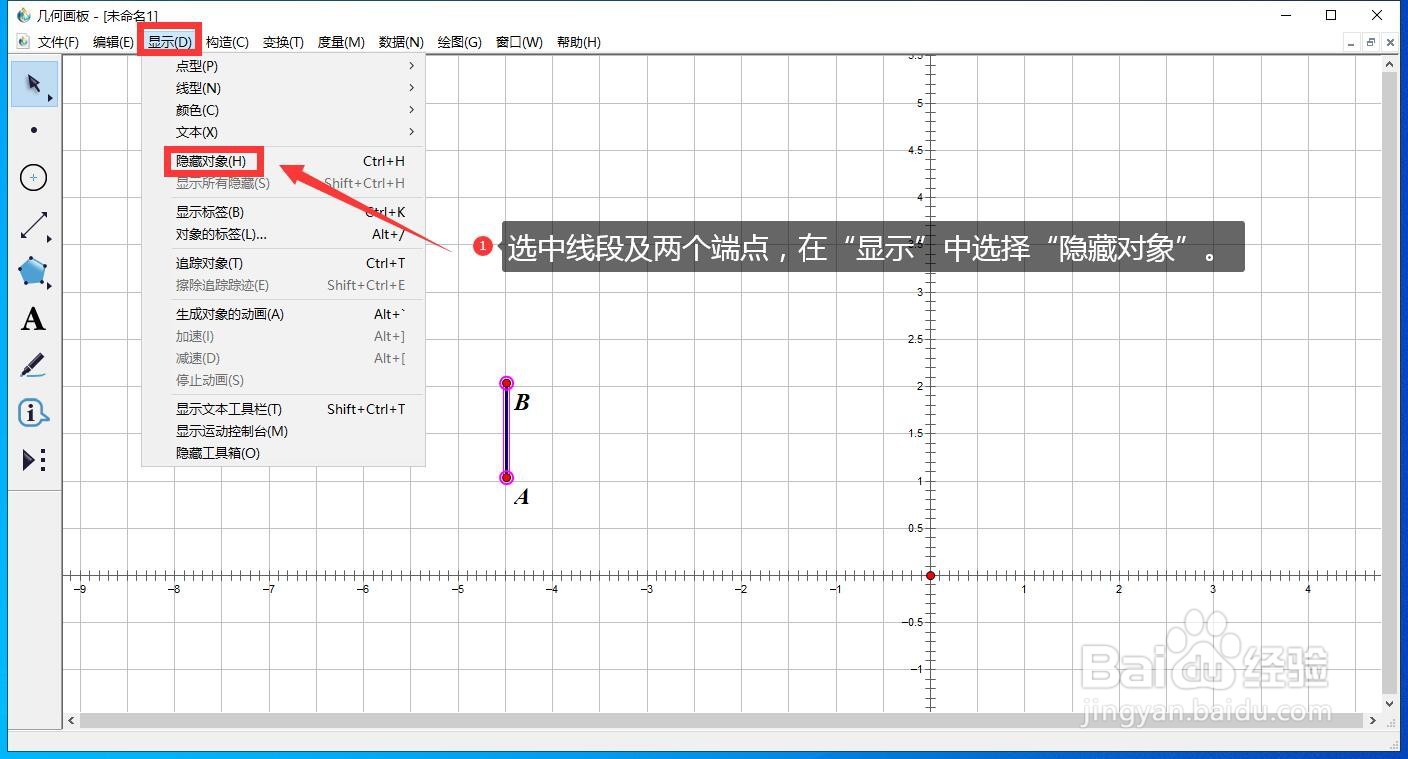Open the 构造 menu

pos(227,42)
